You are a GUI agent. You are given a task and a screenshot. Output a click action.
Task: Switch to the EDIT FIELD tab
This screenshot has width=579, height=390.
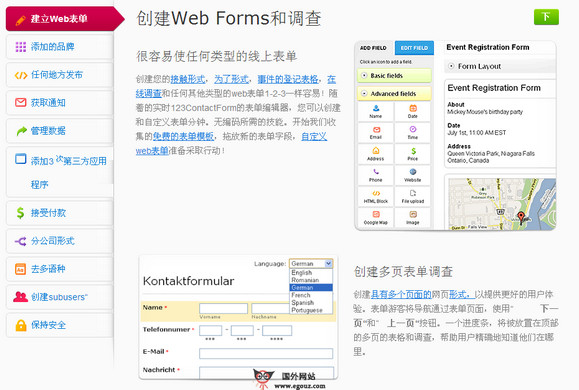tap(414, 48)
